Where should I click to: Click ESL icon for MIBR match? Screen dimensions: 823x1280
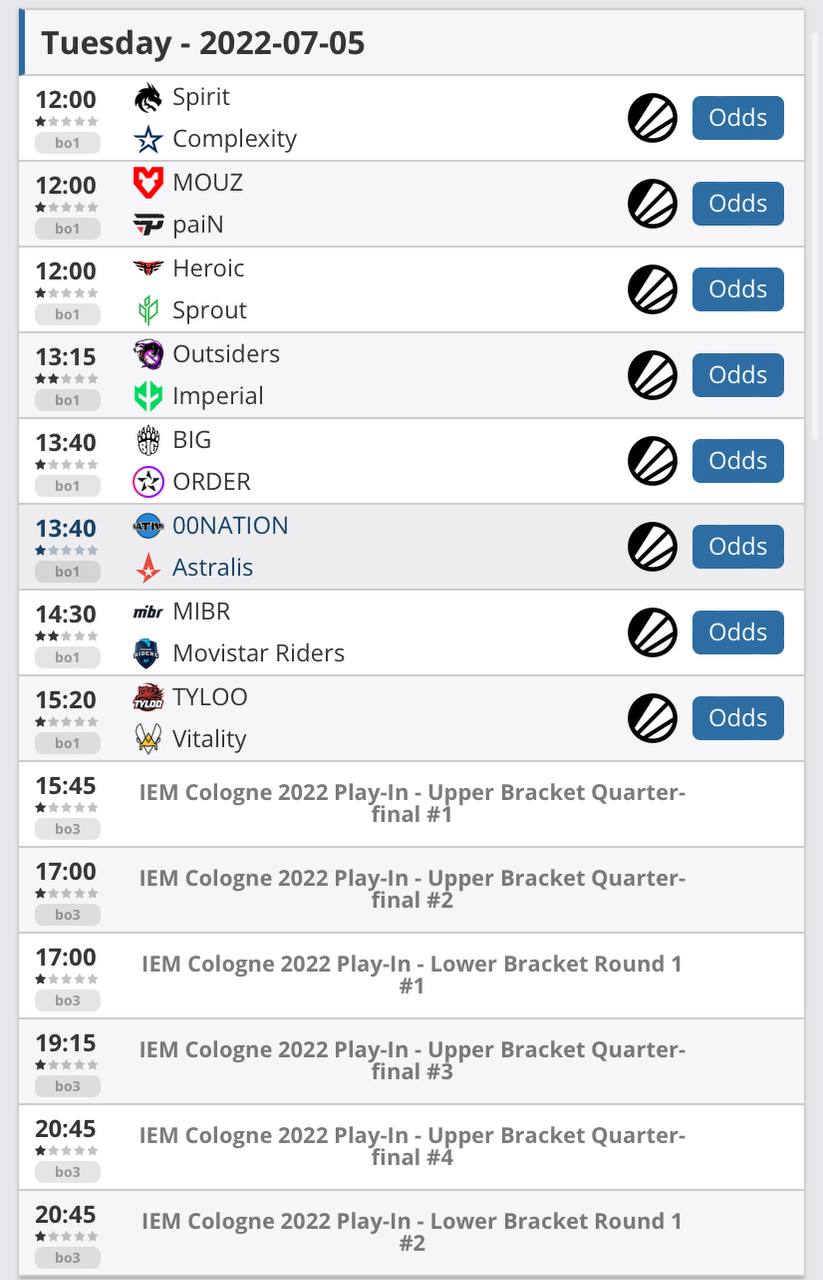(652, 632)
